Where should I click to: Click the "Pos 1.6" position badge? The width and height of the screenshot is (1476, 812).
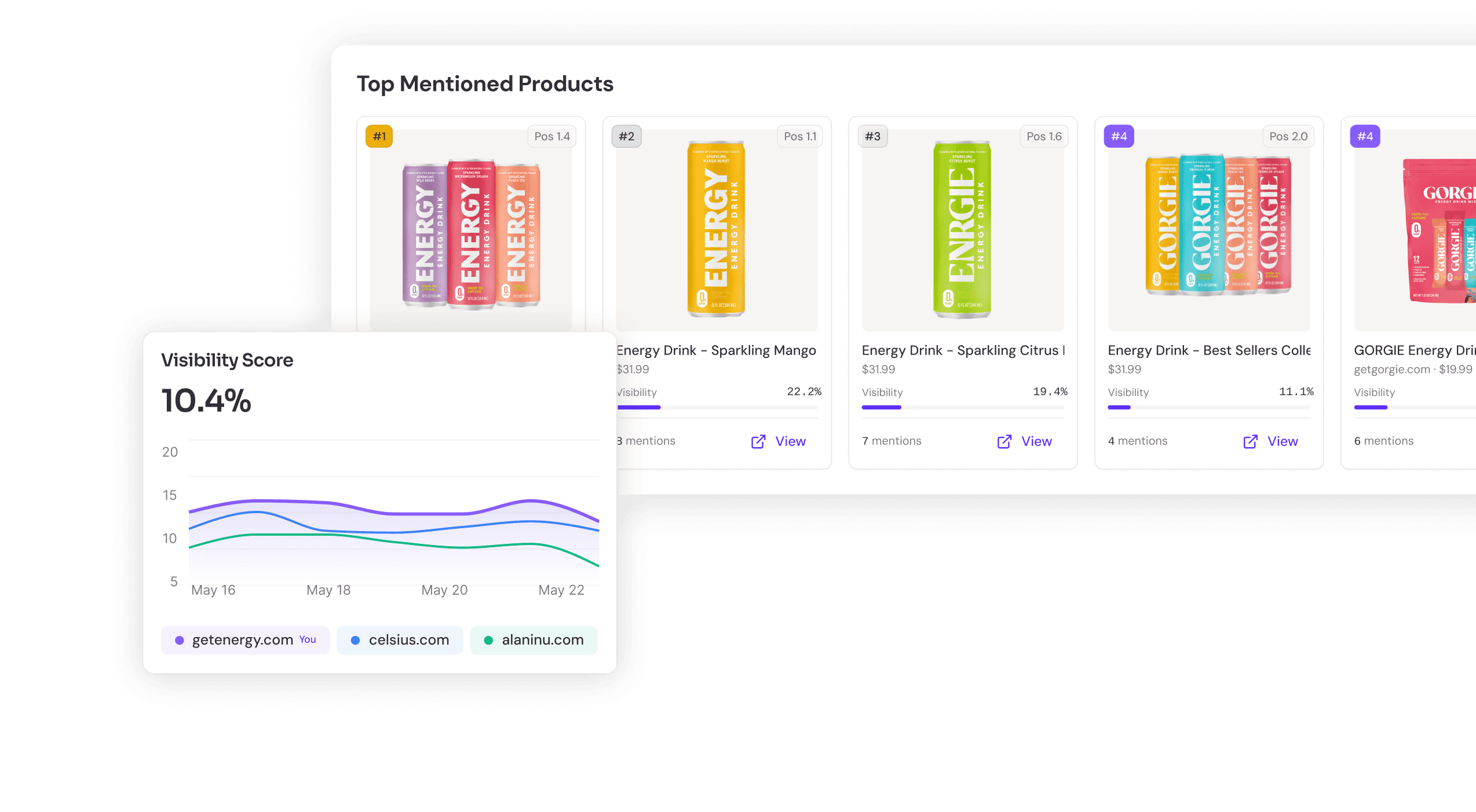pos(1044,137)
